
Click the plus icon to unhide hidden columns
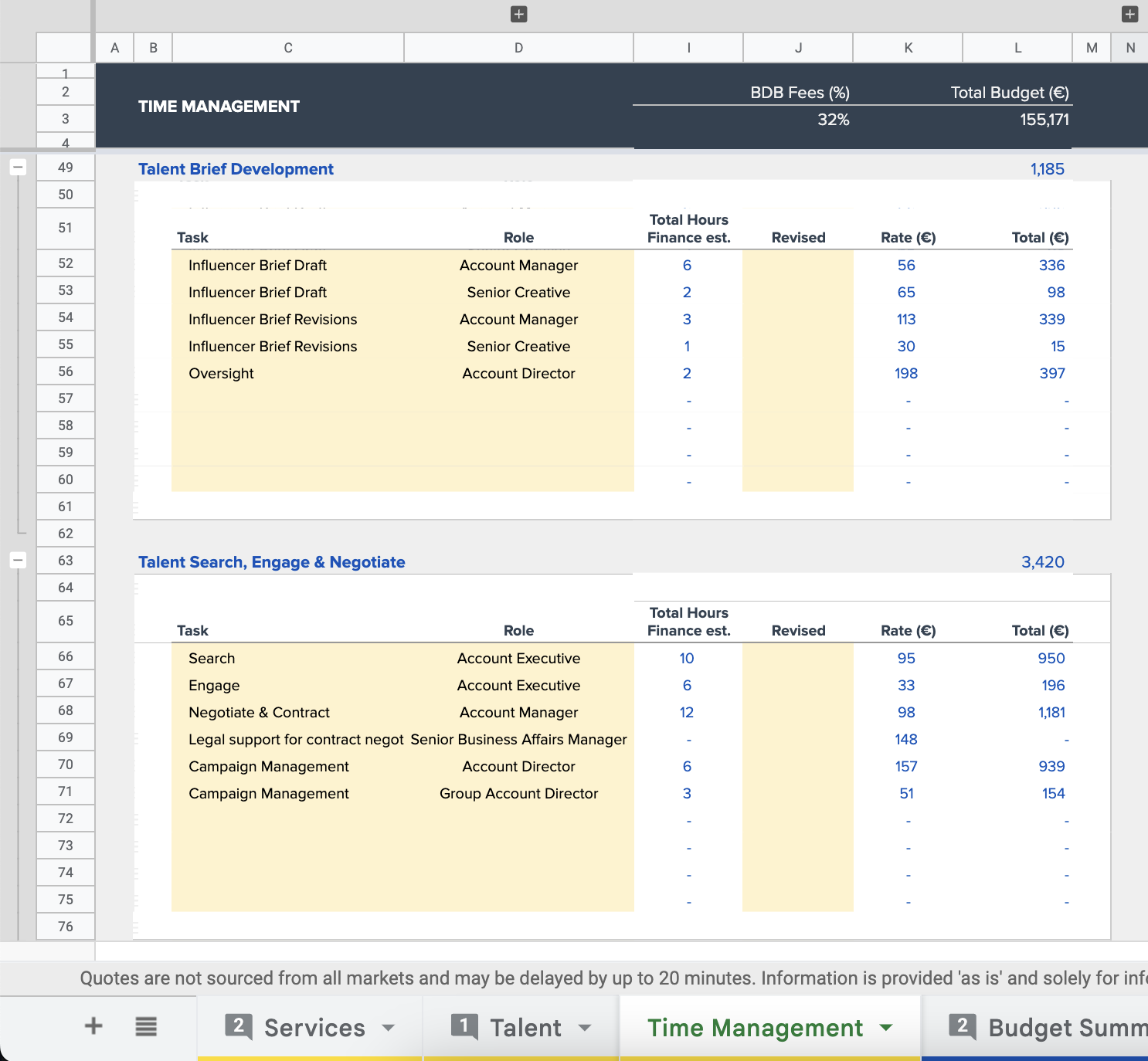click(x=518, y=14)
